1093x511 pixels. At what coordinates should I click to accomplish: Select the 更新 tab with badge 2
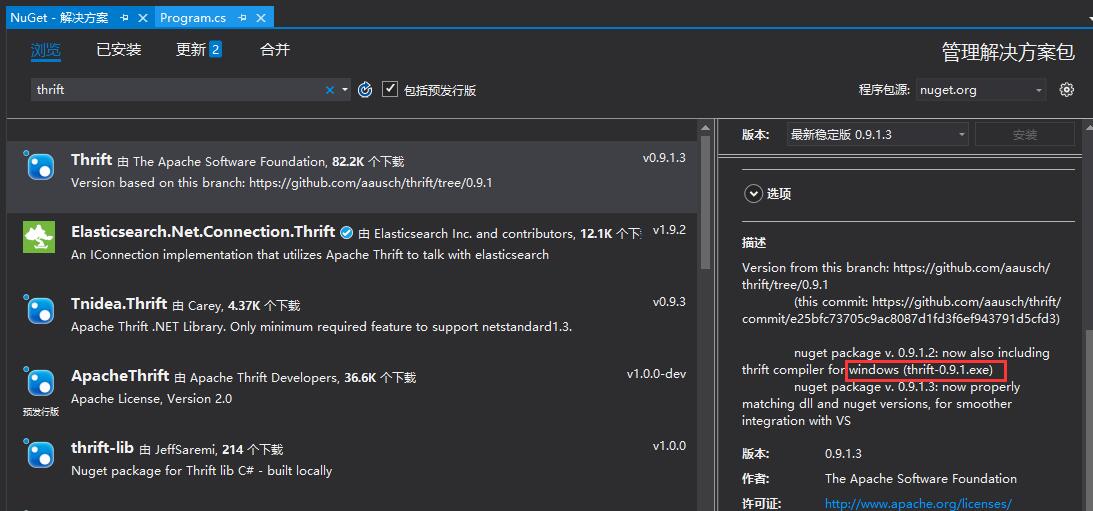point(199,50)
